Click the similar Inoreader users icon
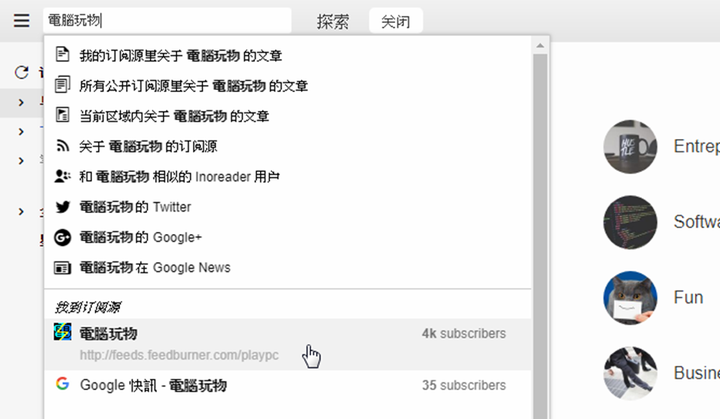The image size is (720, 419). click(x=62, y=176)
